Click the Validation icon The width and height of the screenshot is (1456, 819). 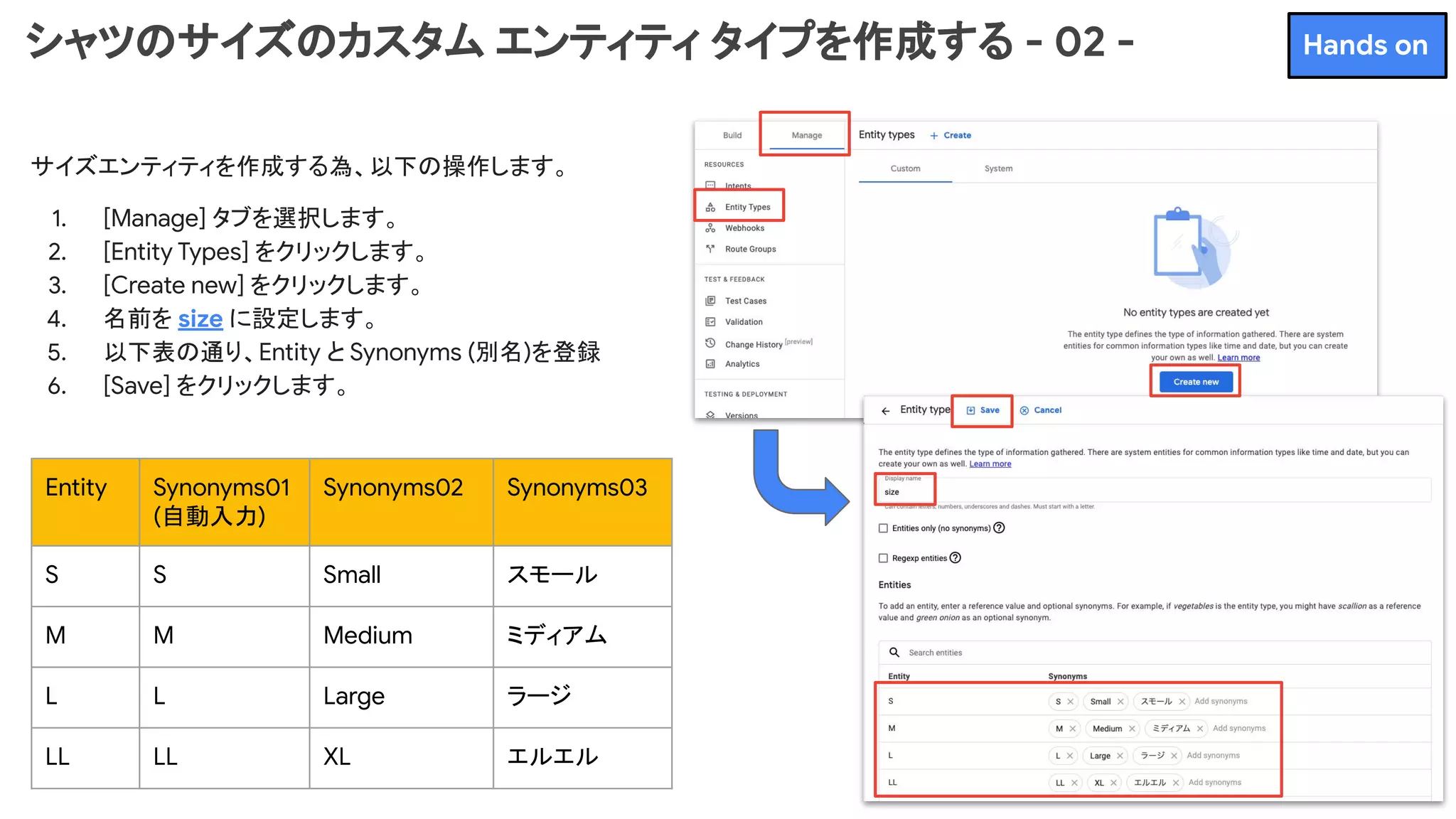[x=710, y=322]
